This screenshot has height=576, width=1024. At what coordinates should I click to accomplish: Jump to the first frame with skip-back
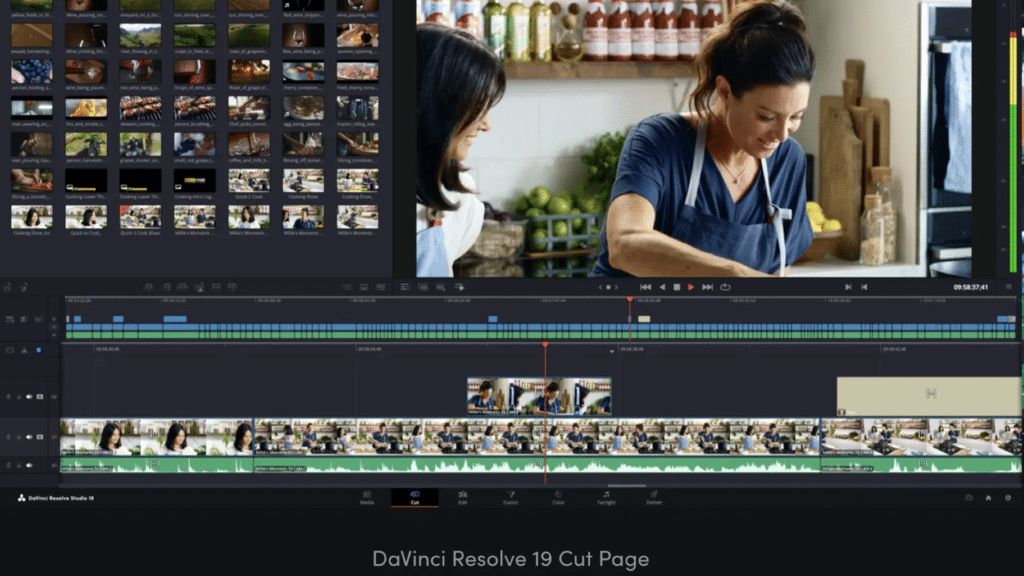click(645, 287)
